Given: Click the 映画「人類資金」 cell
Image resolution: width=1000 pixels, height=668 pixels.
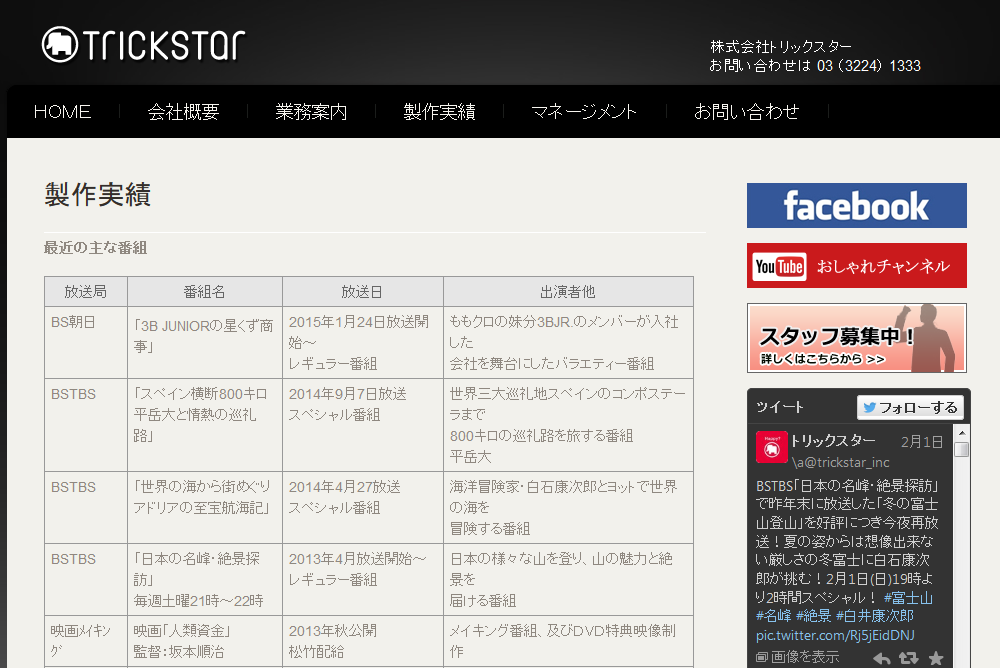Looking at the screenshot, I should tap(205, 642).
